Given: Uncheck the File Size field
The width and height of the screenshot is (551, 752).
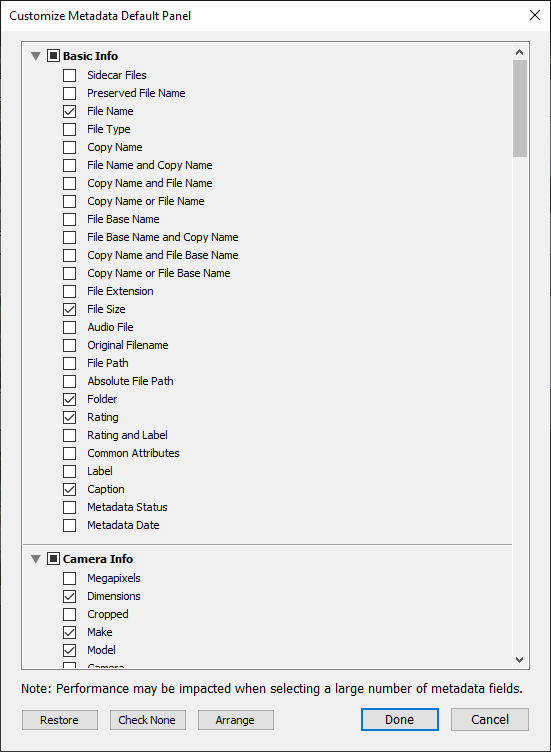Looking at the screenshot, I should (x=70, y=309).
